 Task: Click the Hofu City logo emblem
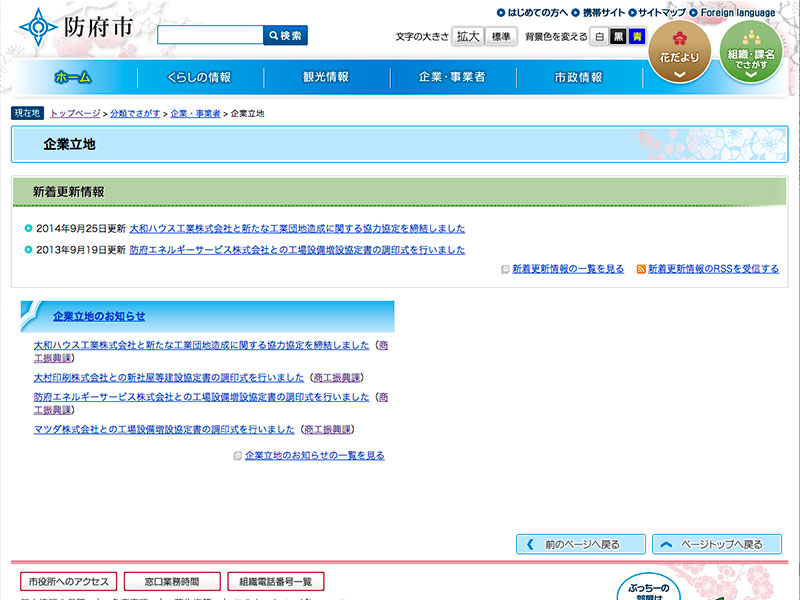click(38, 27)
